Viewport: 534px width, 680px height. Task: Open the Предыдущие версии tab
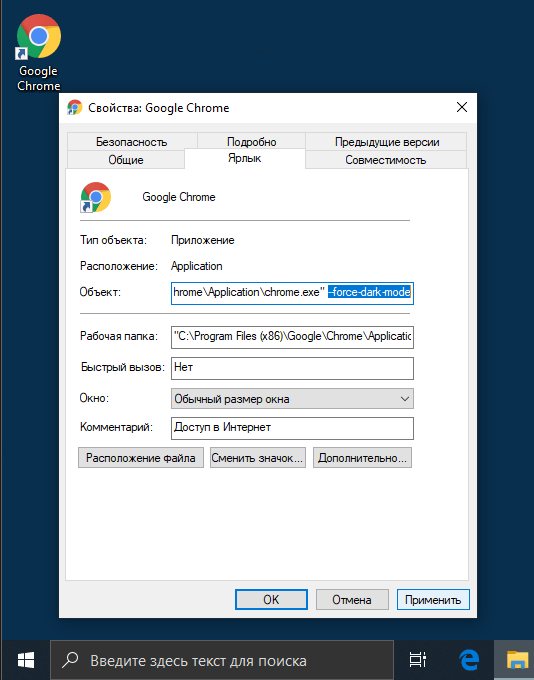tap(387, 142)
